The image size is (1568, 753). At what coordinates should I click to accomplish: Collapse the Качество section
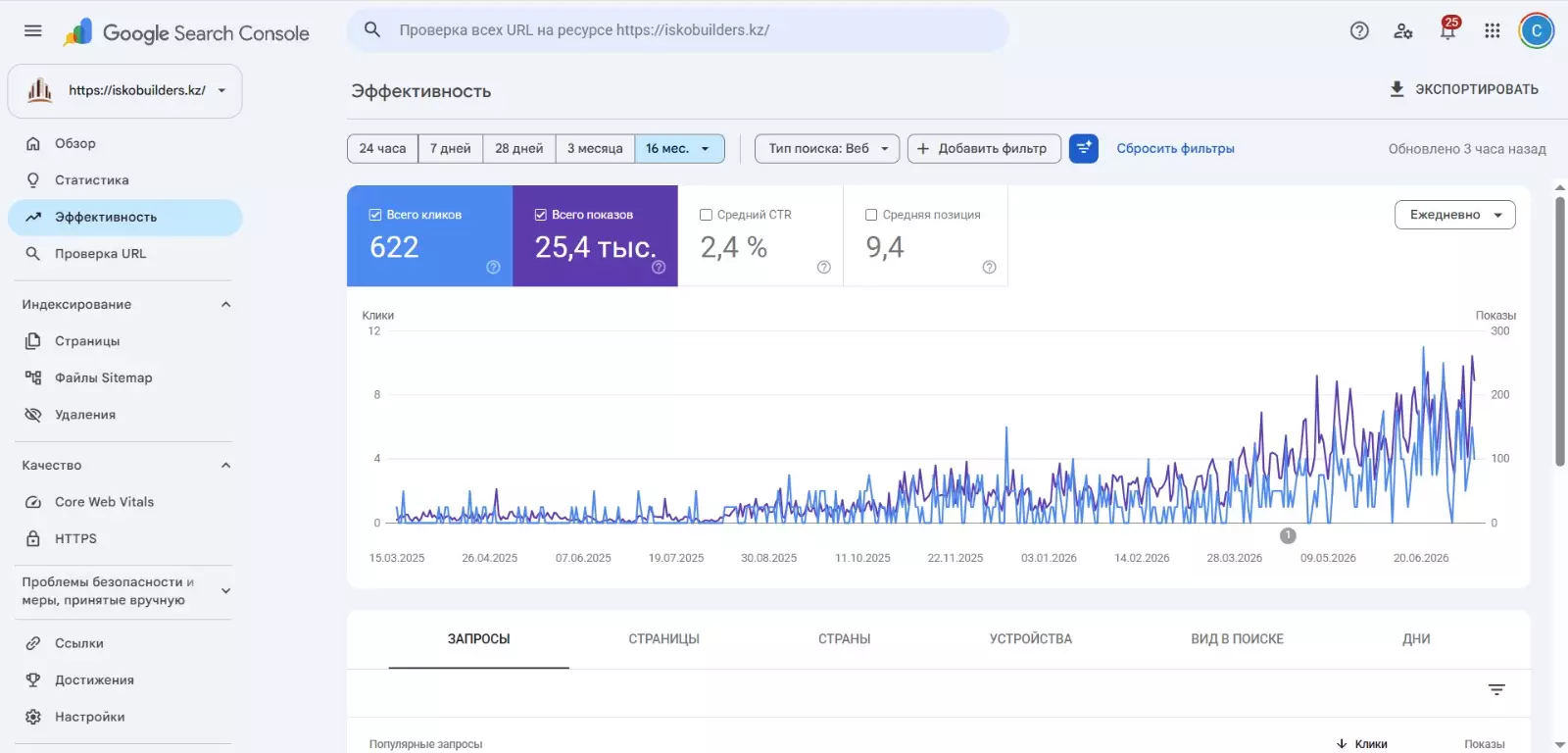226,466
